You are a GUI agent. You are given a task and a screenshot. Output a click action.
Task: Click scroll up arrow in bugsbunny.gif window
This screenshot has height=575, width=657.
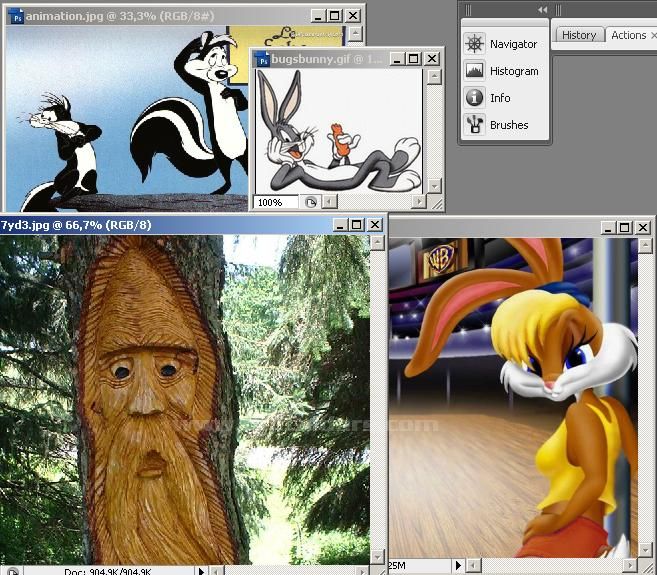pos(435,77)
